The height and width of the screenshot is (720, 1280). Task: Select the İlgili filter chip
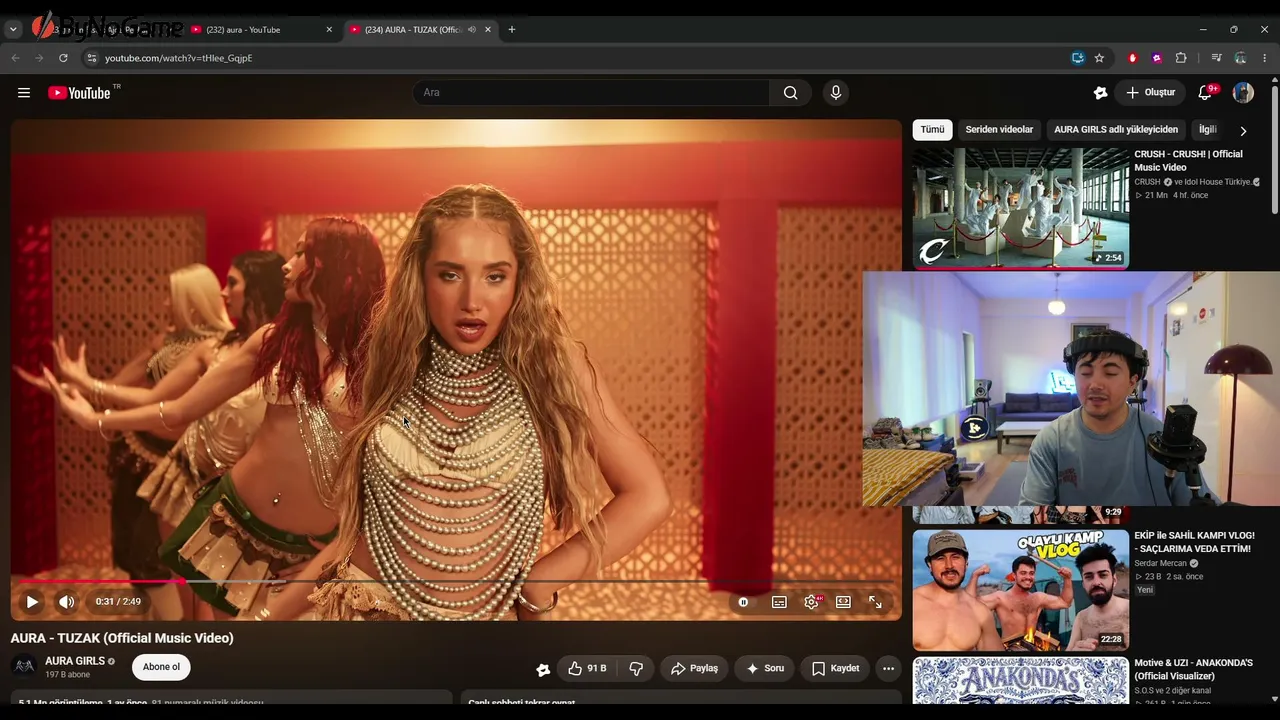click(x=1207, y=130)
